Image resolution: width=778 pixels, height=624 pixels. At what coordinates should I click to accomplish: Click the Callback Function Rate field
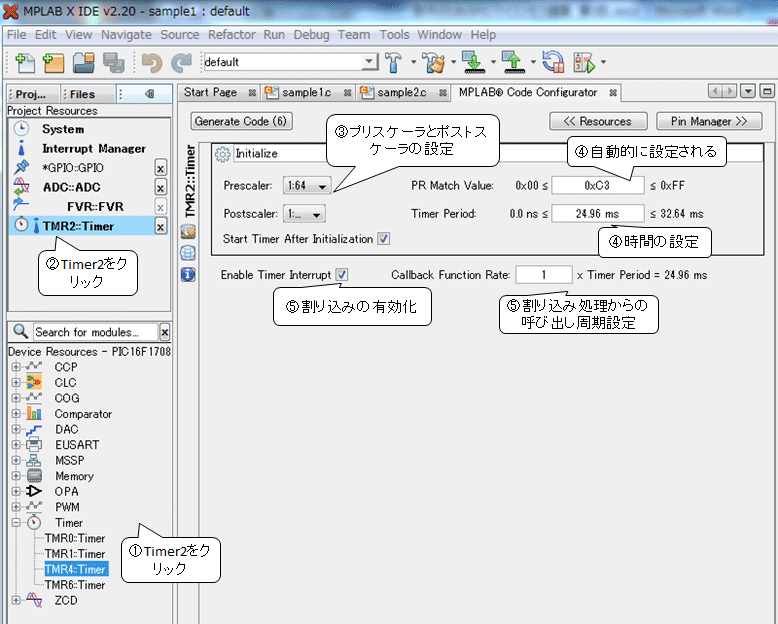[544, 275]
